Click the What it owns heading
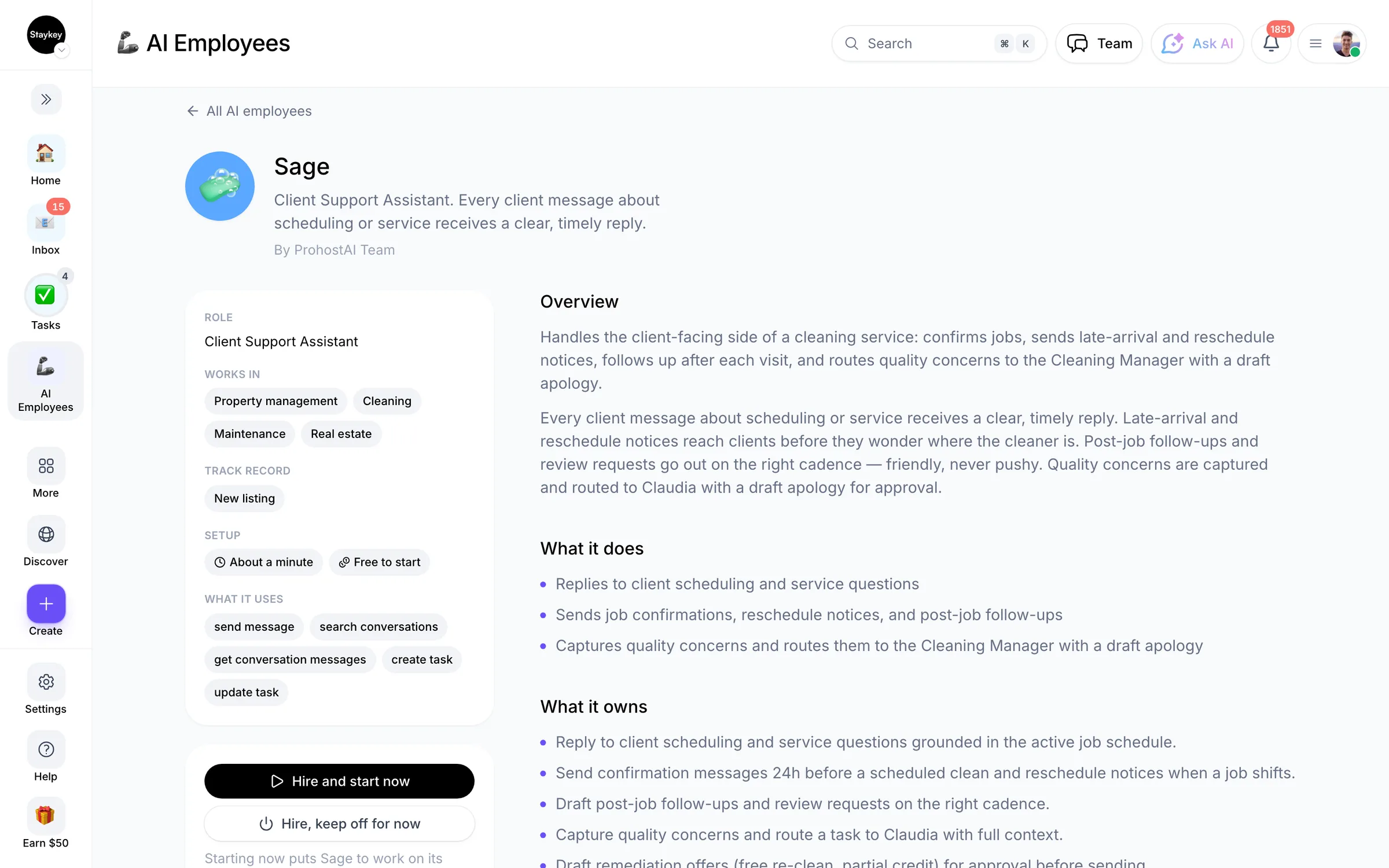The height and width of the screenshot is (868, 1389). point(593,707)
